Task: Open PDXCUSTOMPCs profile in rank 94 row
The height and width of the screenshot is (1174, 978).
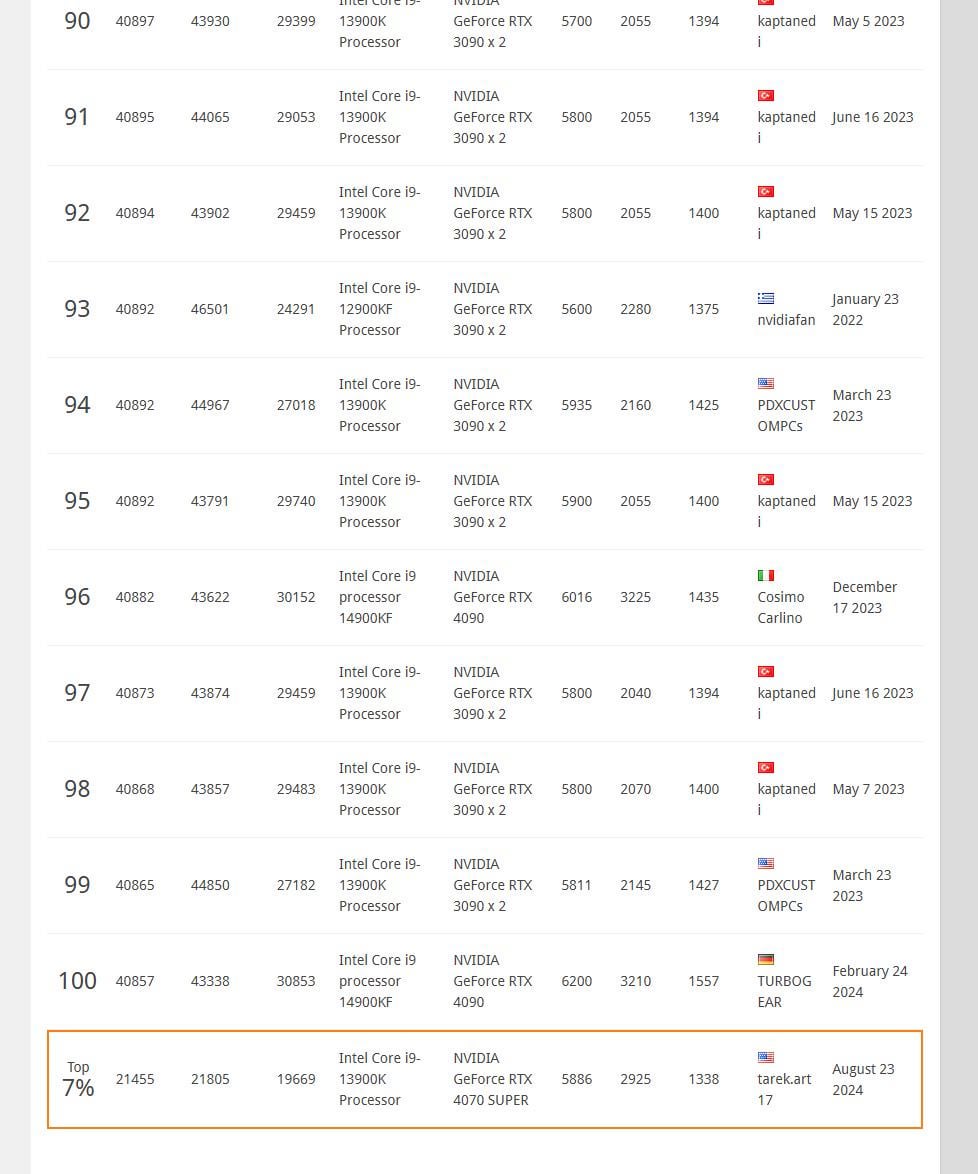Action: [x=786, y=416]
